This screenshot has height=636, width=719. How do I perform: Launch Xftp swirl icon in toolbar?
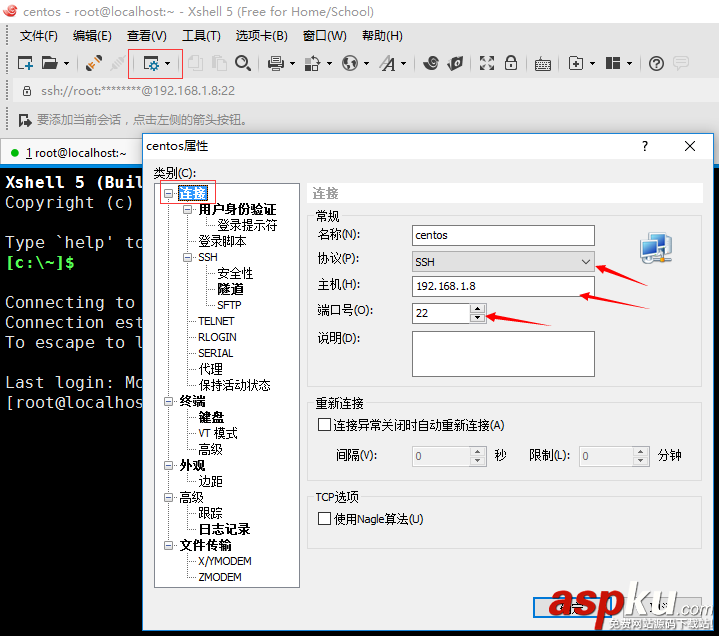431,63
